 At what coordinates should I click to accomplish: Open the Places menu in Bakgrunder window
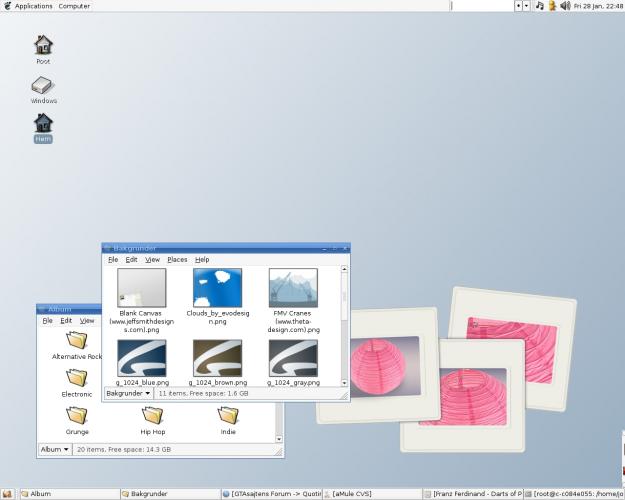177,260
